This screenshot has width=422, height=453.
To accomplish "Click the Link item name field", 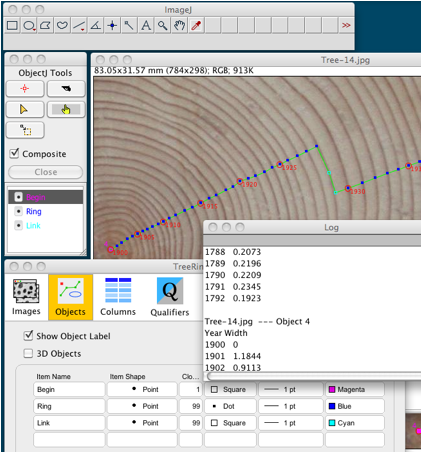I will 69,423.
